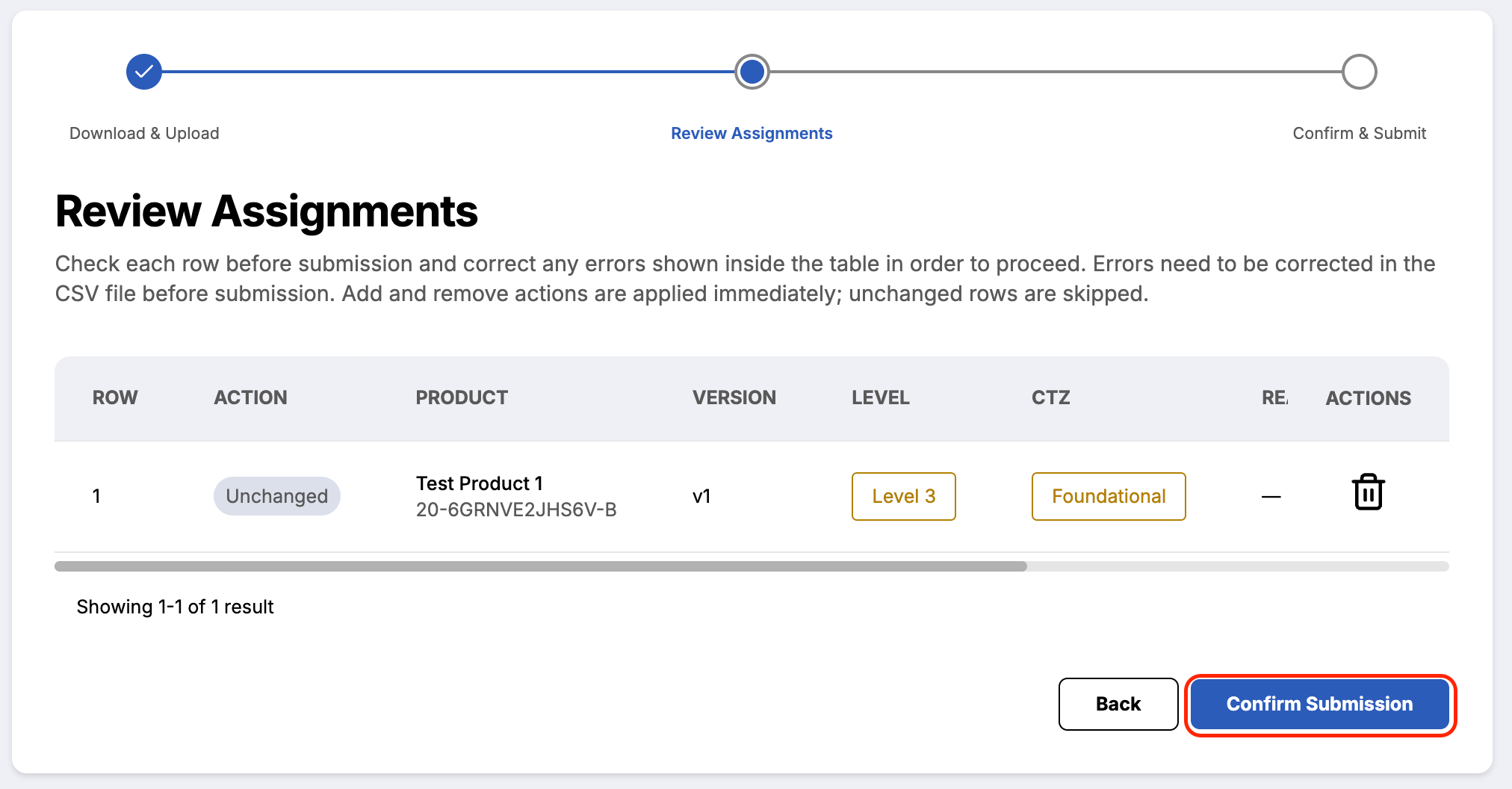
Task: Click the completed Download & Upload checkmark step
Action: pos(144,72)
